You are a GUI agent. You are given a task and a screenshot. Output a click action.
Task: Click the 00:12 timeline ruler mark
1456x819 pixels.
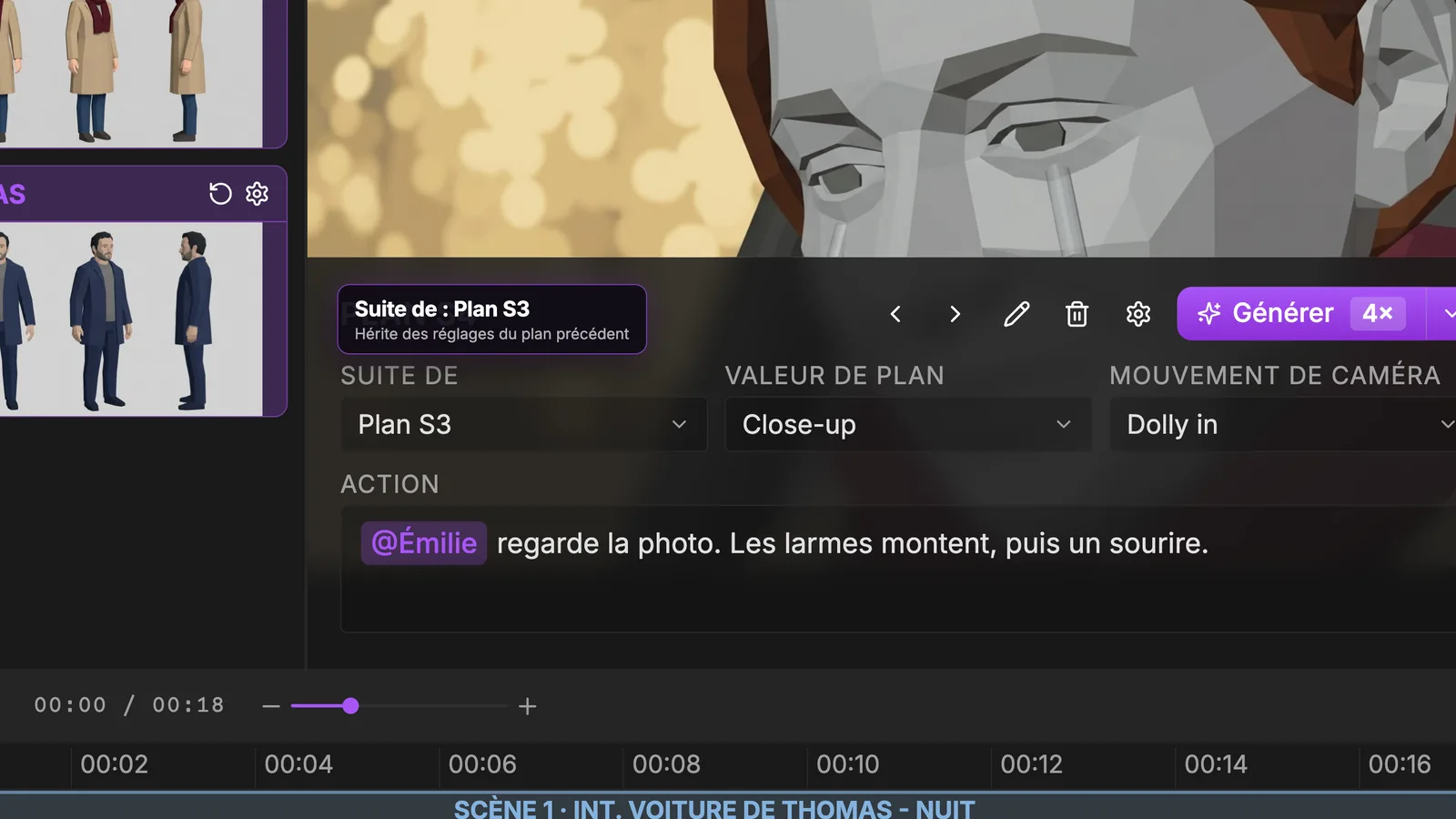point(1031,764)
